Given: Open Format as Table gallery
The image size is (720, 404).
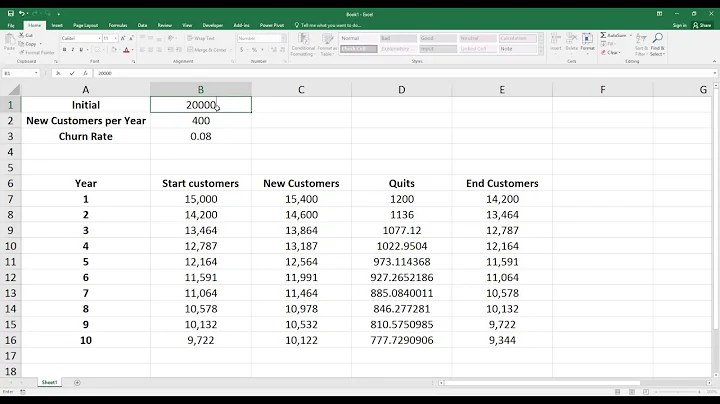Looking at the screenshot, I should tap(327, 45).
